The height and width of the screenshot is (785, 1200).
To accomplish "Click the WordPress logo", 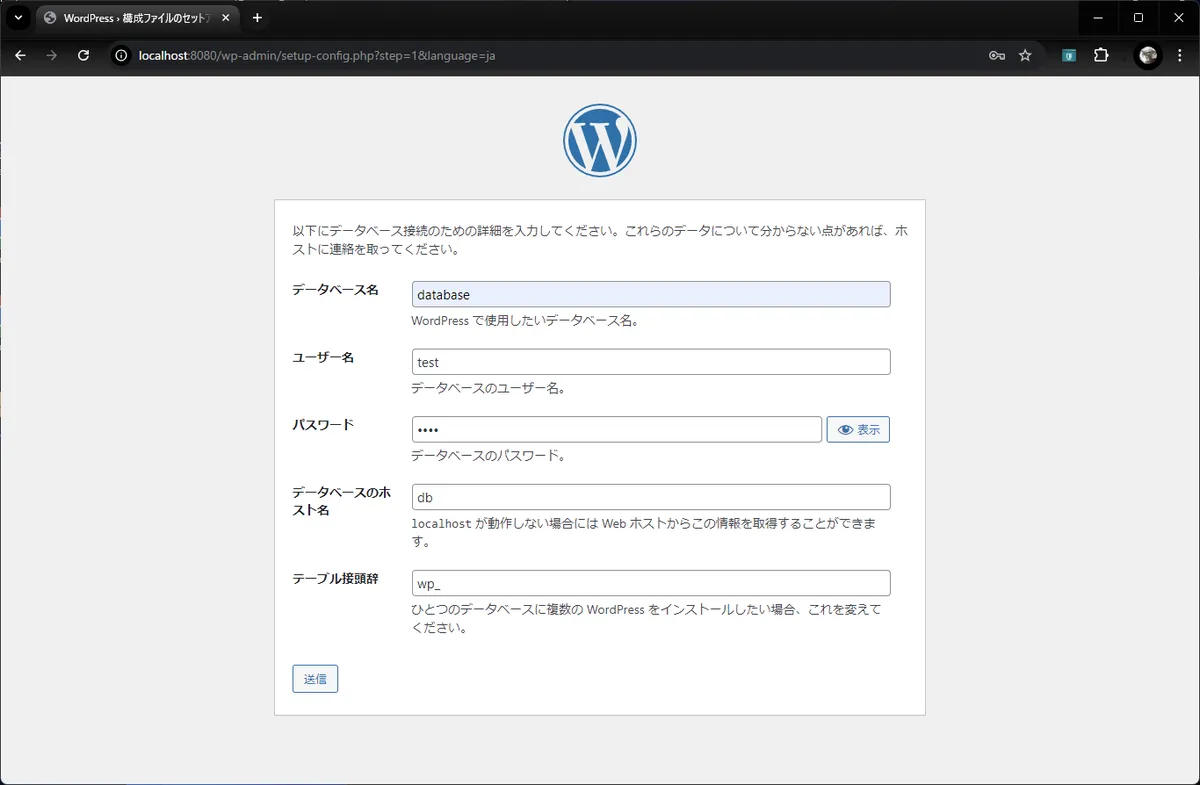I will pyautogui.click(x=600, y=141).
